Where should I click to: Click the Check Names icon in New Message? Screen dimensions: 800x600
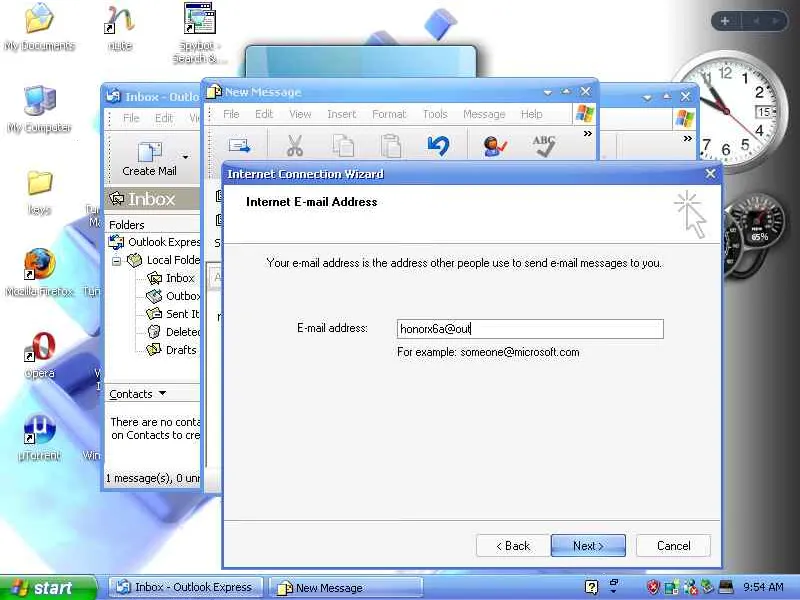pos(494,146)
